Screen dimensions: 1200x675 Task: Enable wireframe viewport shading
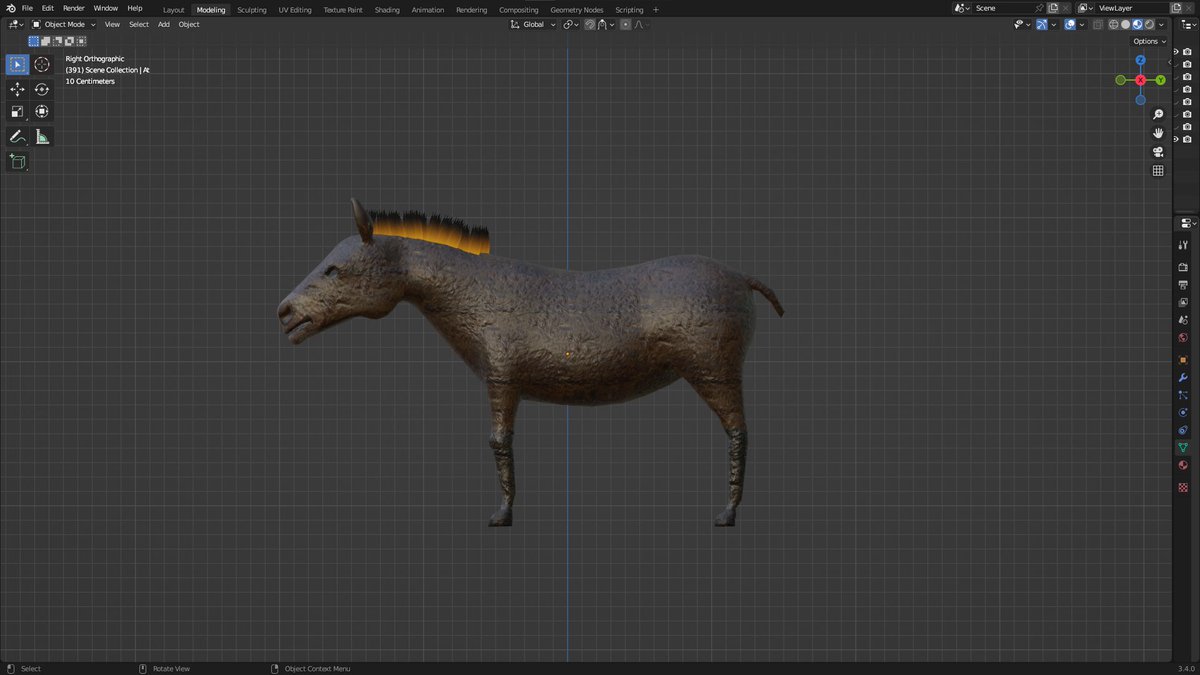click(x=1113, y=24)
